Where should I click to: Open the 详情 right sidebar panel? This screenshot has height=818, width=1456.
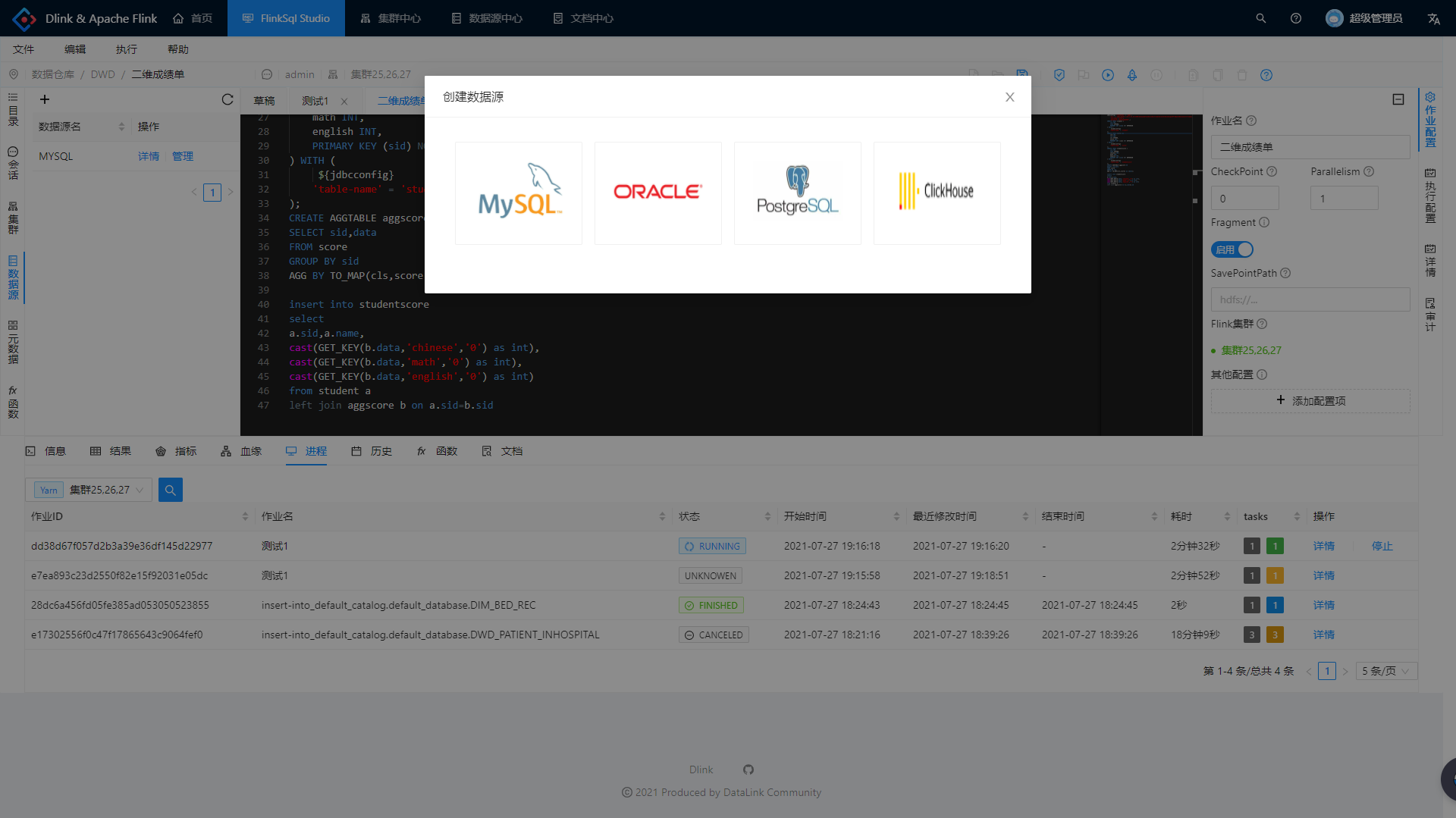tap(1430, 260)
